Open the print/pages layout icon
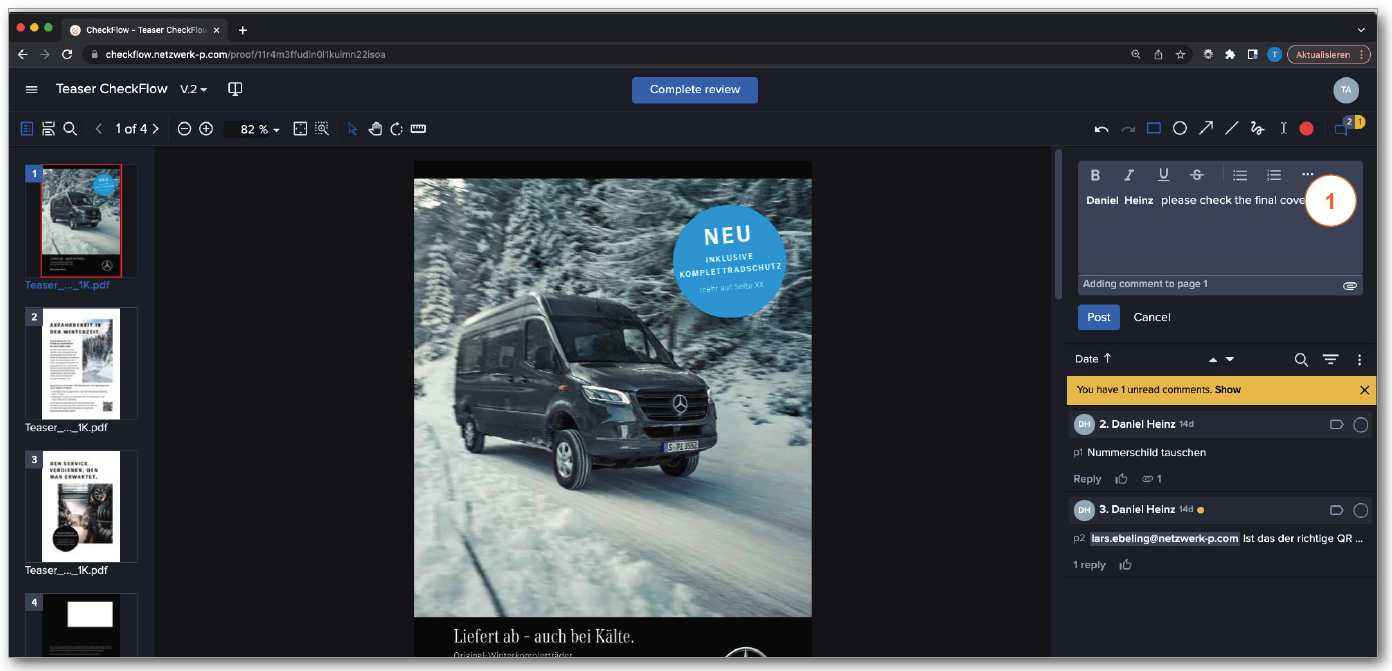Screen dimensions: 1392x671 48,129
